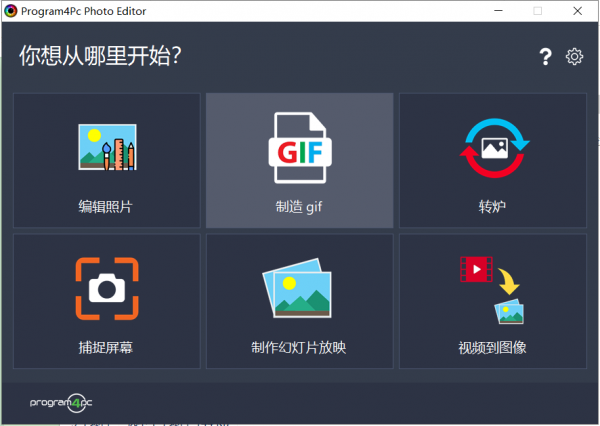Close the Program4Pc Photo Editor window
This screenshot has width=600, height=426.
point(577,11)
